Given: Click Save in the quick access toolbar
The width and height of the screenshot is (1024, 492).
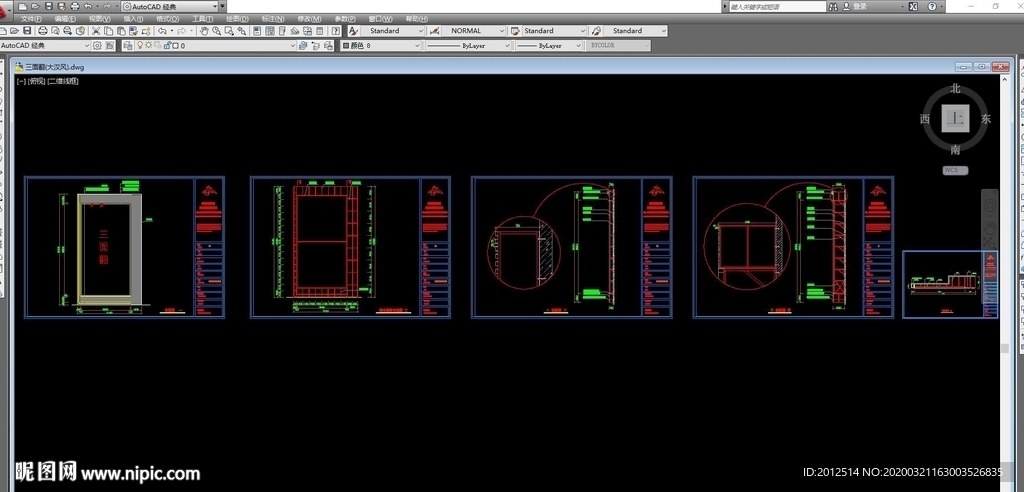Looking at the screenshot, I should [49, 7].
